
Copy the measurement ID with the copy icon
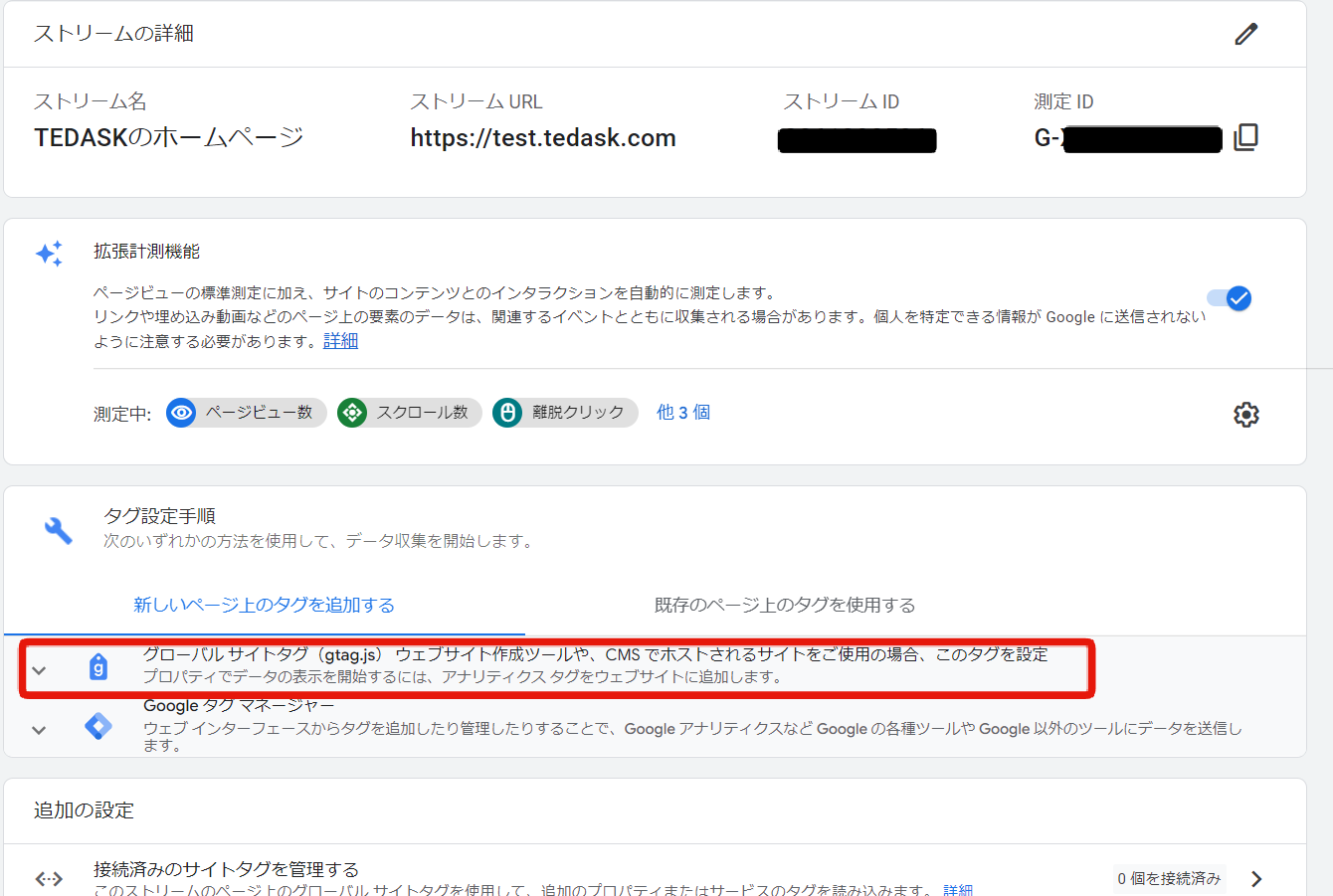pyautogui.click(x=1245, y=137)
